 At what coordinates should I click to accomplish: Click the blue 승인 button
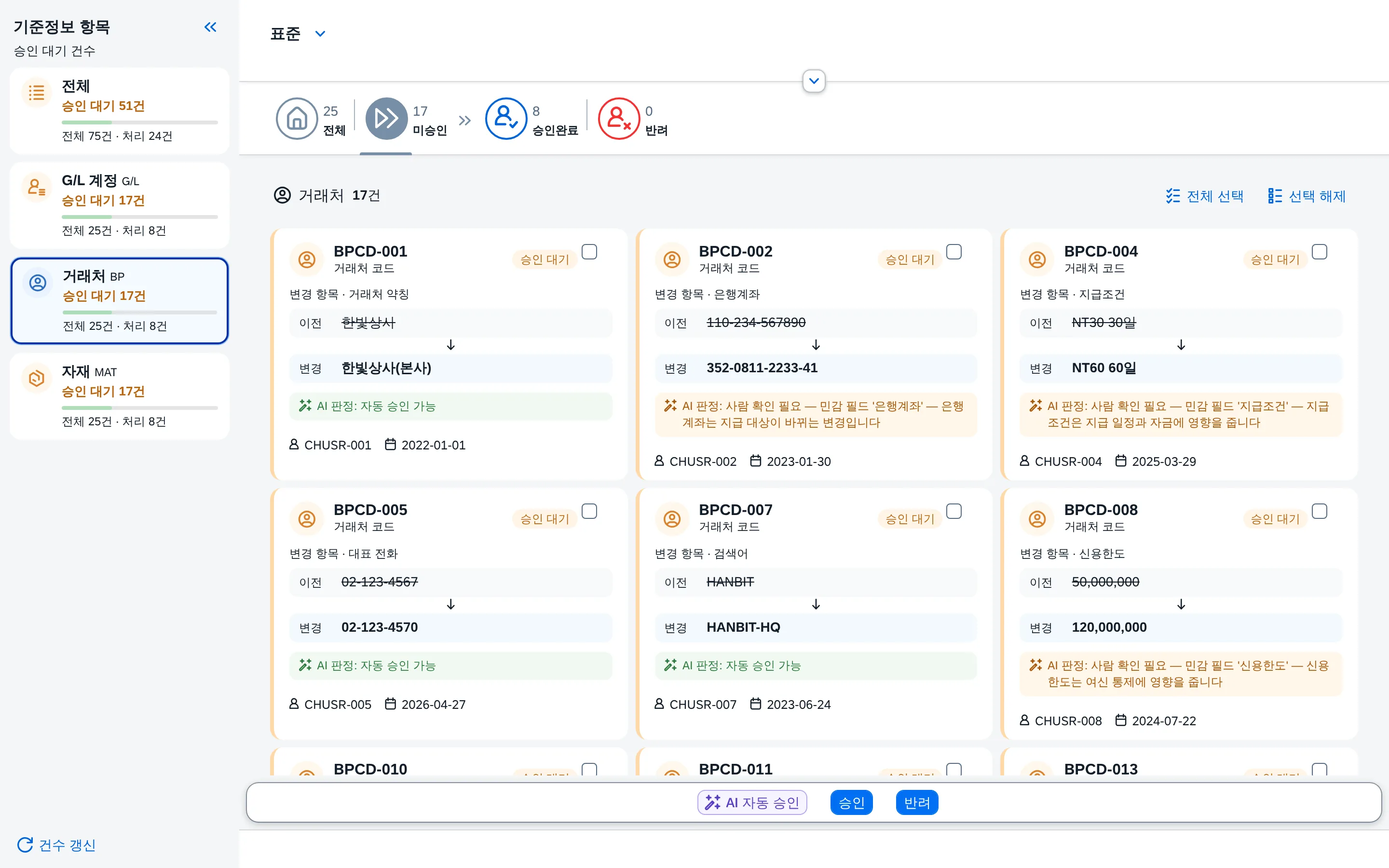(851, 802)
